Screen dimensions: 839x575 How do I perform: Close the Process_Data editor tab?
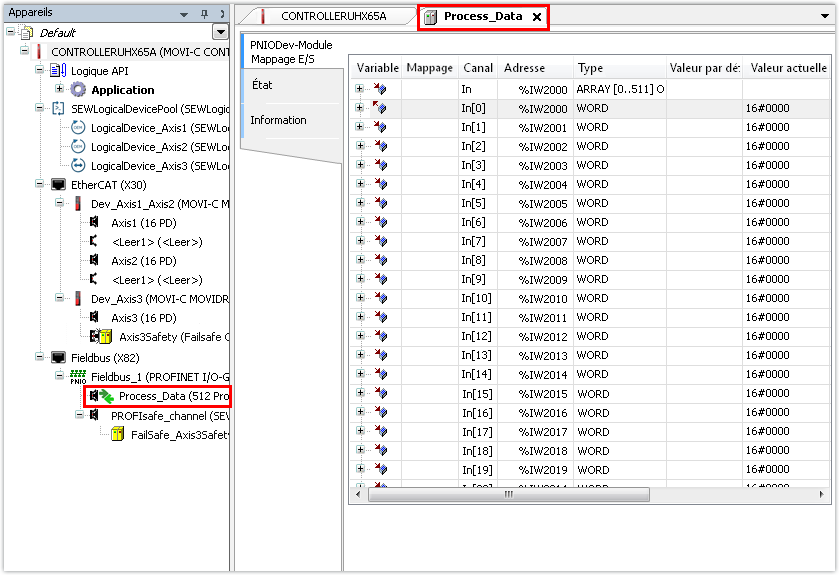pyautogui.click(x=536, y=17)
